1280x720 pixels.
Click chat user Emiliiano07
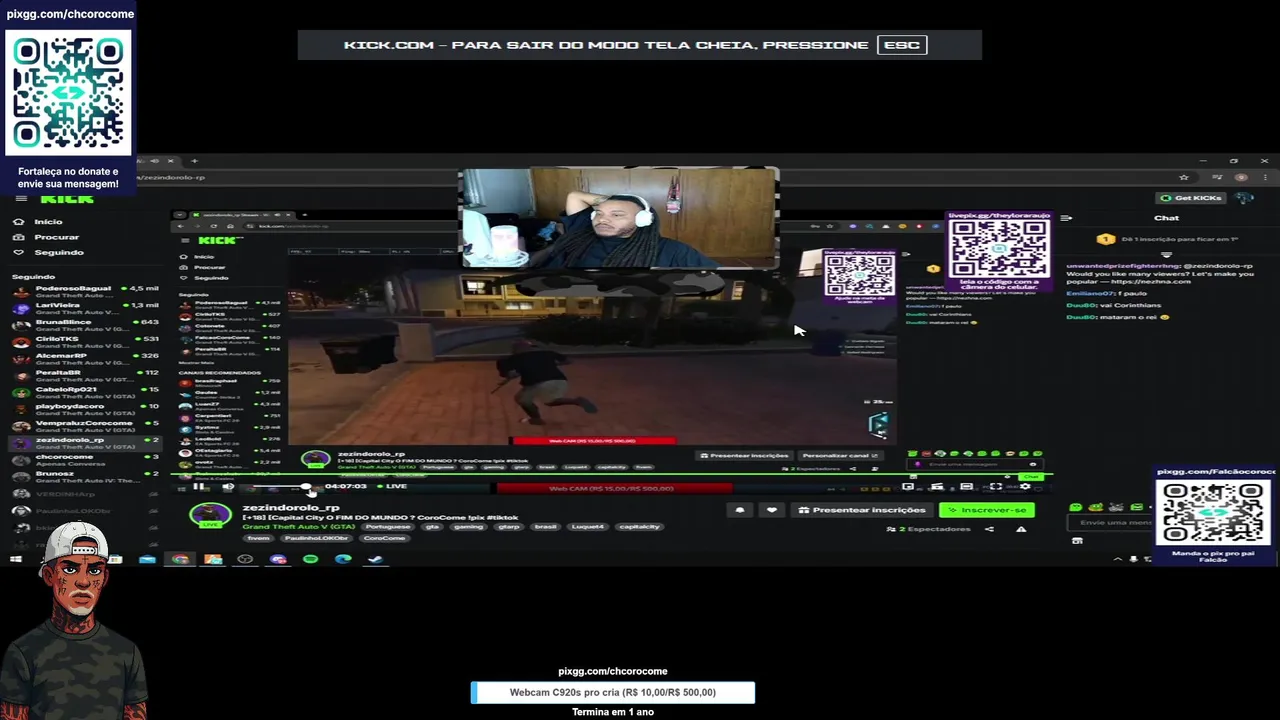pos(1090,293)
